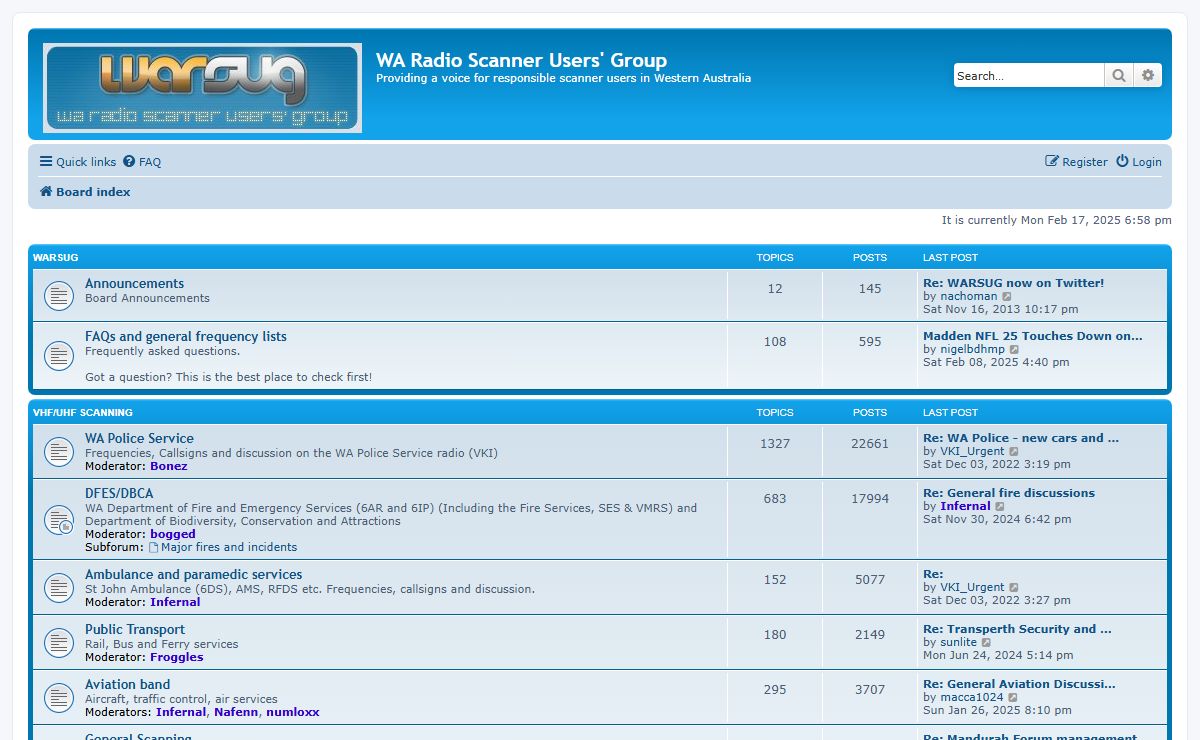
Task: Click view-post icon next to nigelbdhmp
Action: click(1014, 350)
